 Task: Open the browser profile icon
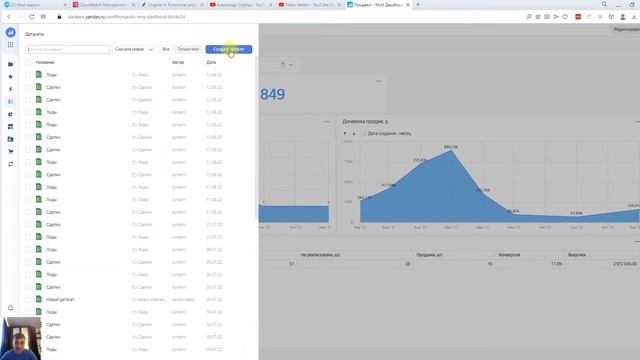point(623,17)
